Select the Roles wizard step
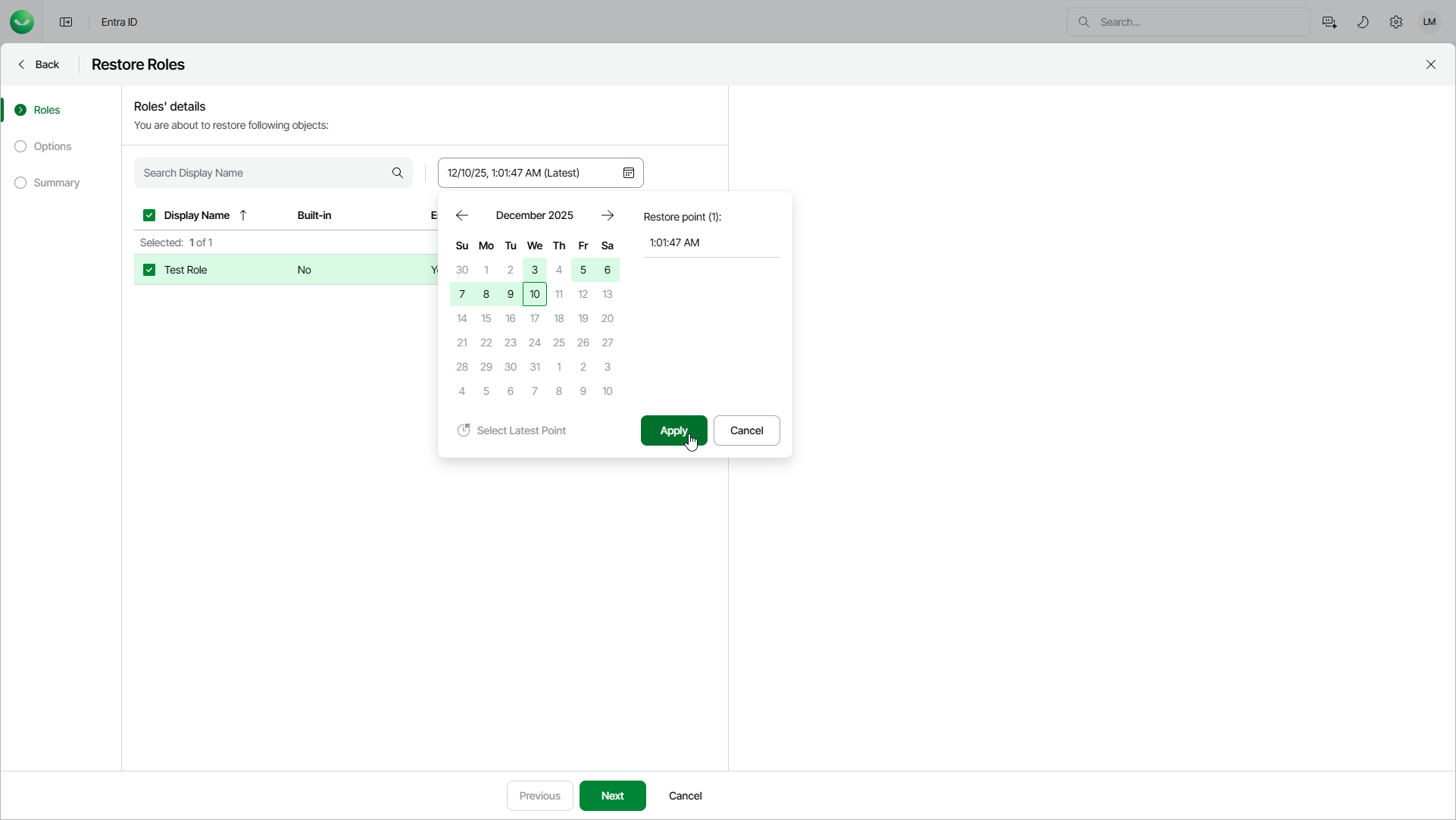Screen dimensions: 1456x820 (x=46, y=110)
